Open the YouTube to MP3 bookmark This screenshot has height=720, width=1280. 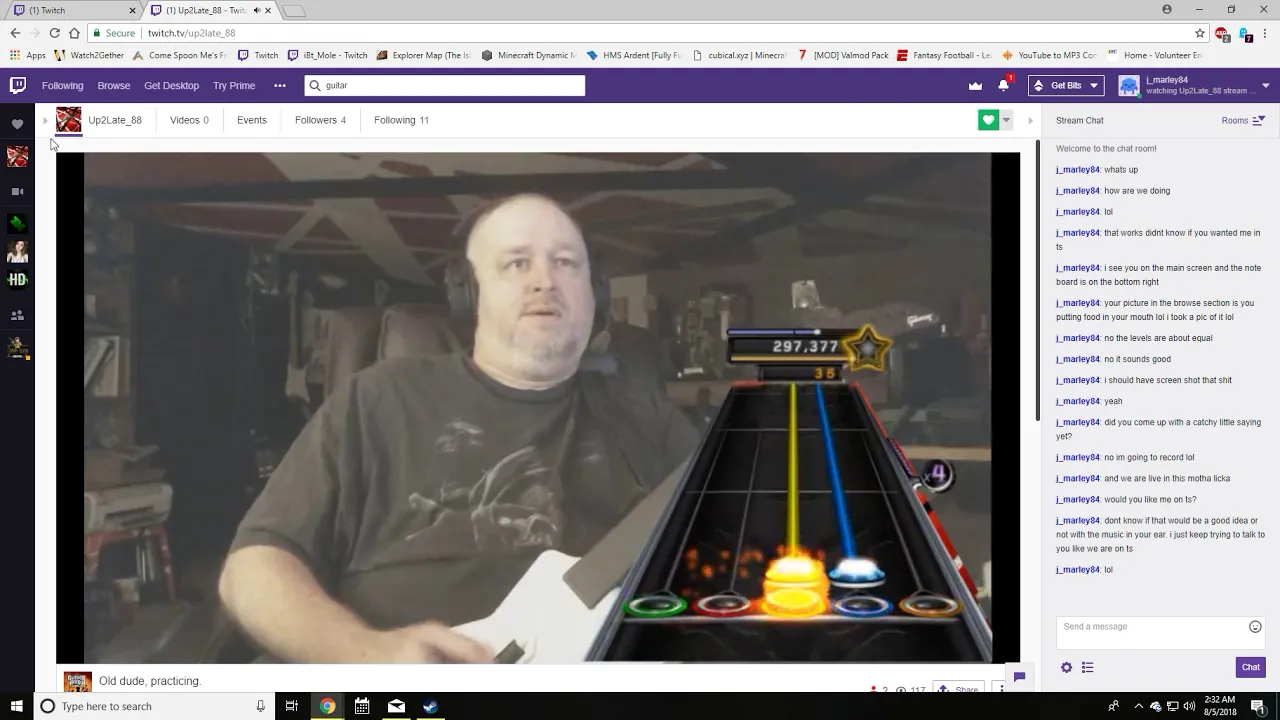1049,56
